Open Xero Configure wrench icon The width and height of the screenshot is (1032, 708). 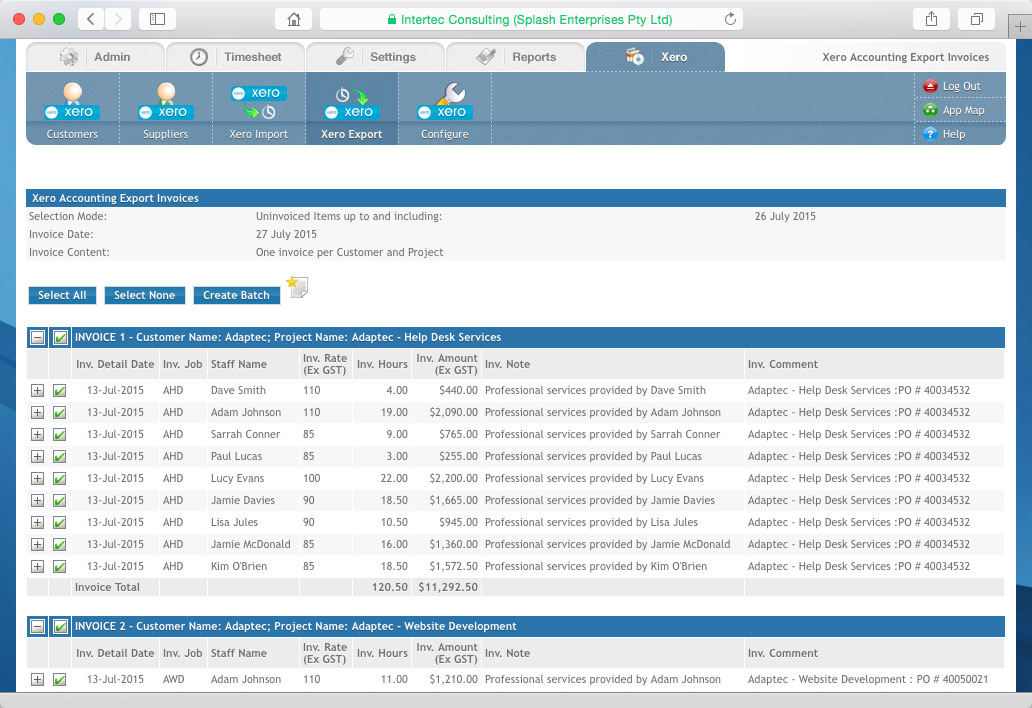tap(445, 103)
